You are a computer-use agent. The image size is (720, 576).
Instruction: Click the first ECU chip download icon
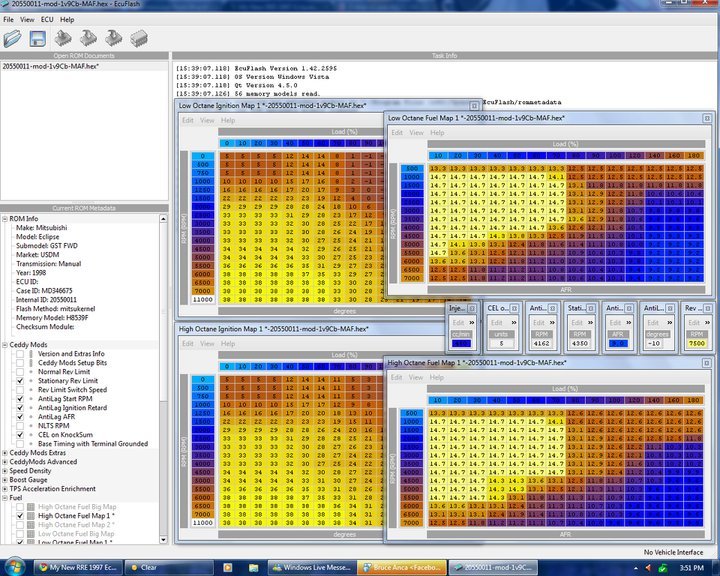[x=64, y=38]
